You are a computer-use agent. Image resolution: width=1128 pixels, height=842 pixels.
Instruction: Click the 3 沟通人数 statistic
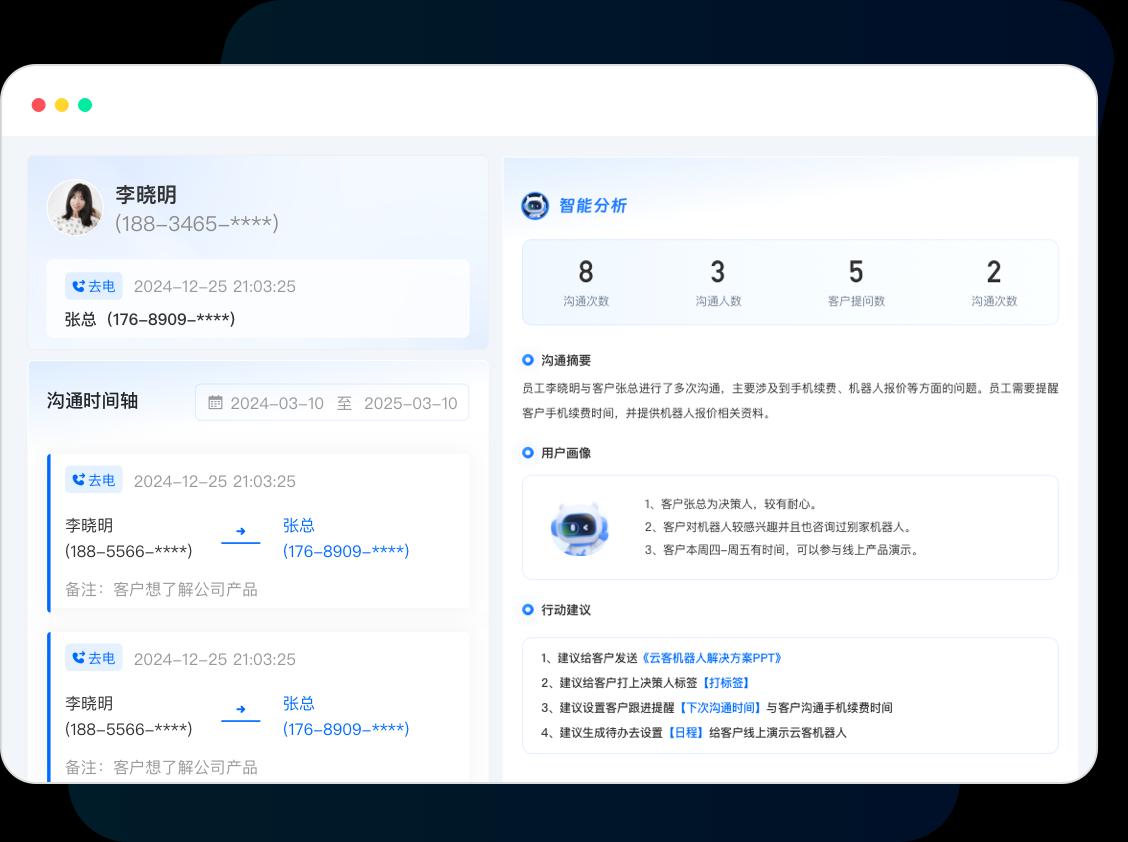718,283
